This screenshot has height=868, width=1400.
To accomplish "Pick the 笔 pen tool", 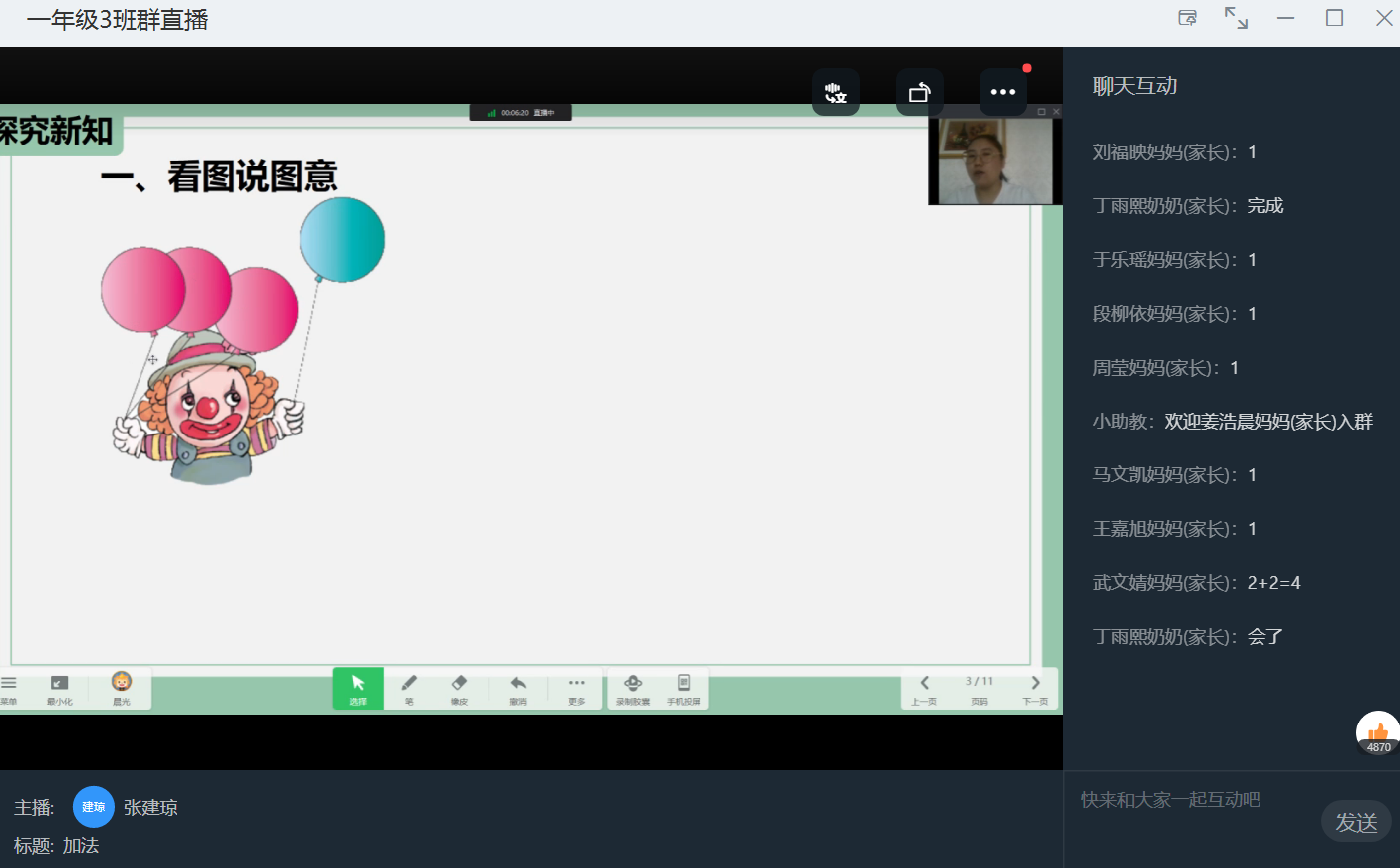I will 409,688.
